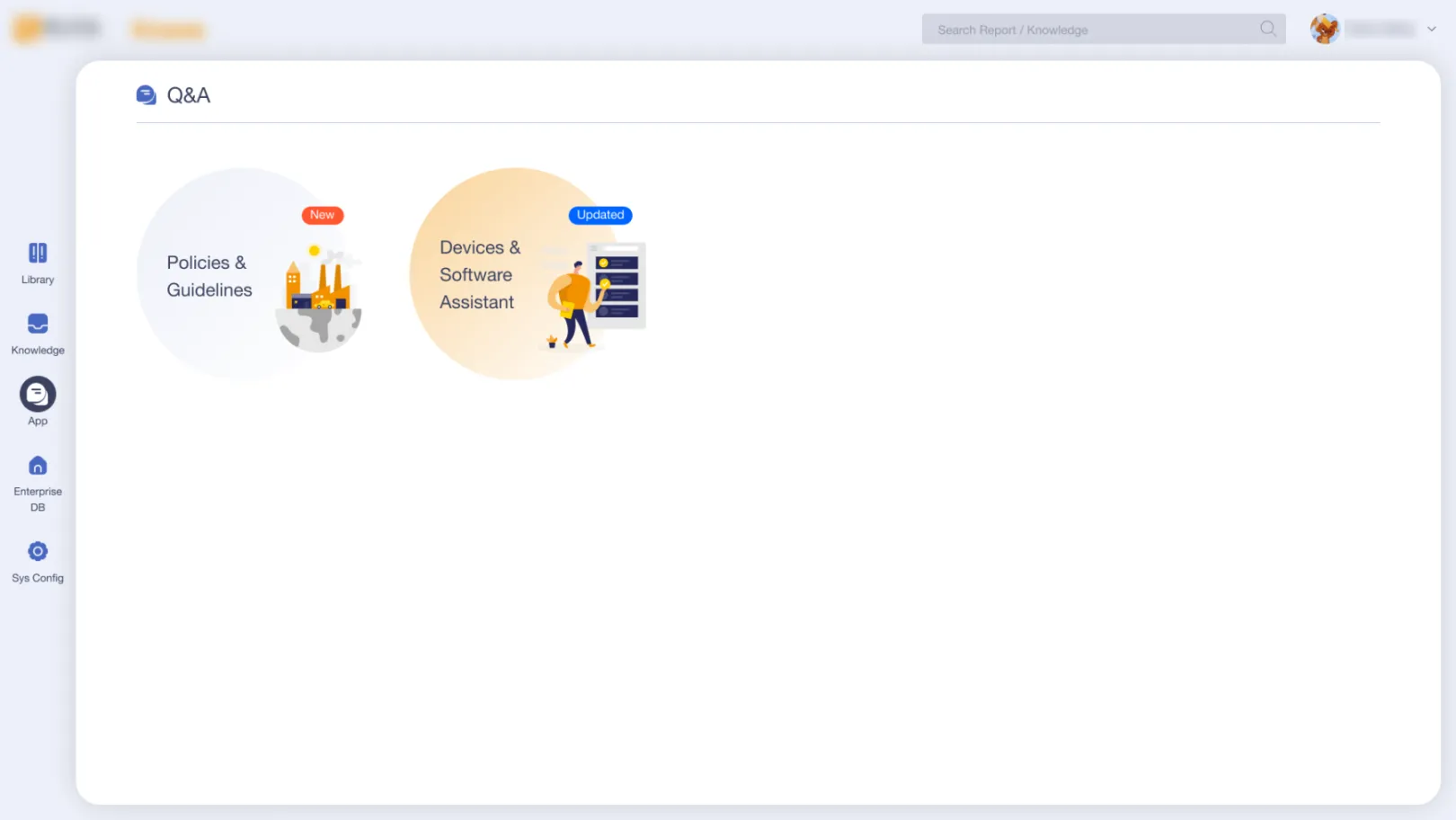Click the search magnifier icon
This screenshot has height=820, width=1456.
[1267, 29]
